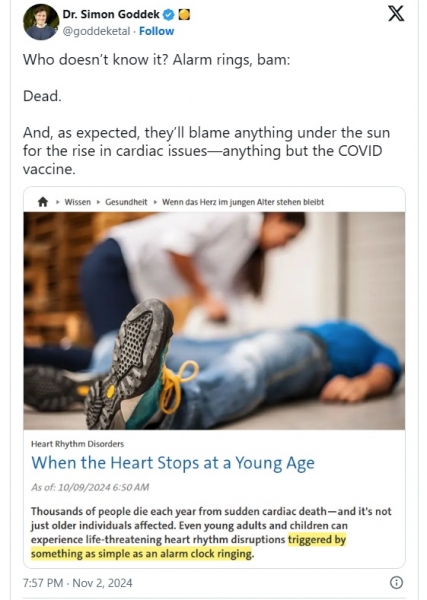
Task: Click the @goddeketal handle
Action: click(96, 31)
